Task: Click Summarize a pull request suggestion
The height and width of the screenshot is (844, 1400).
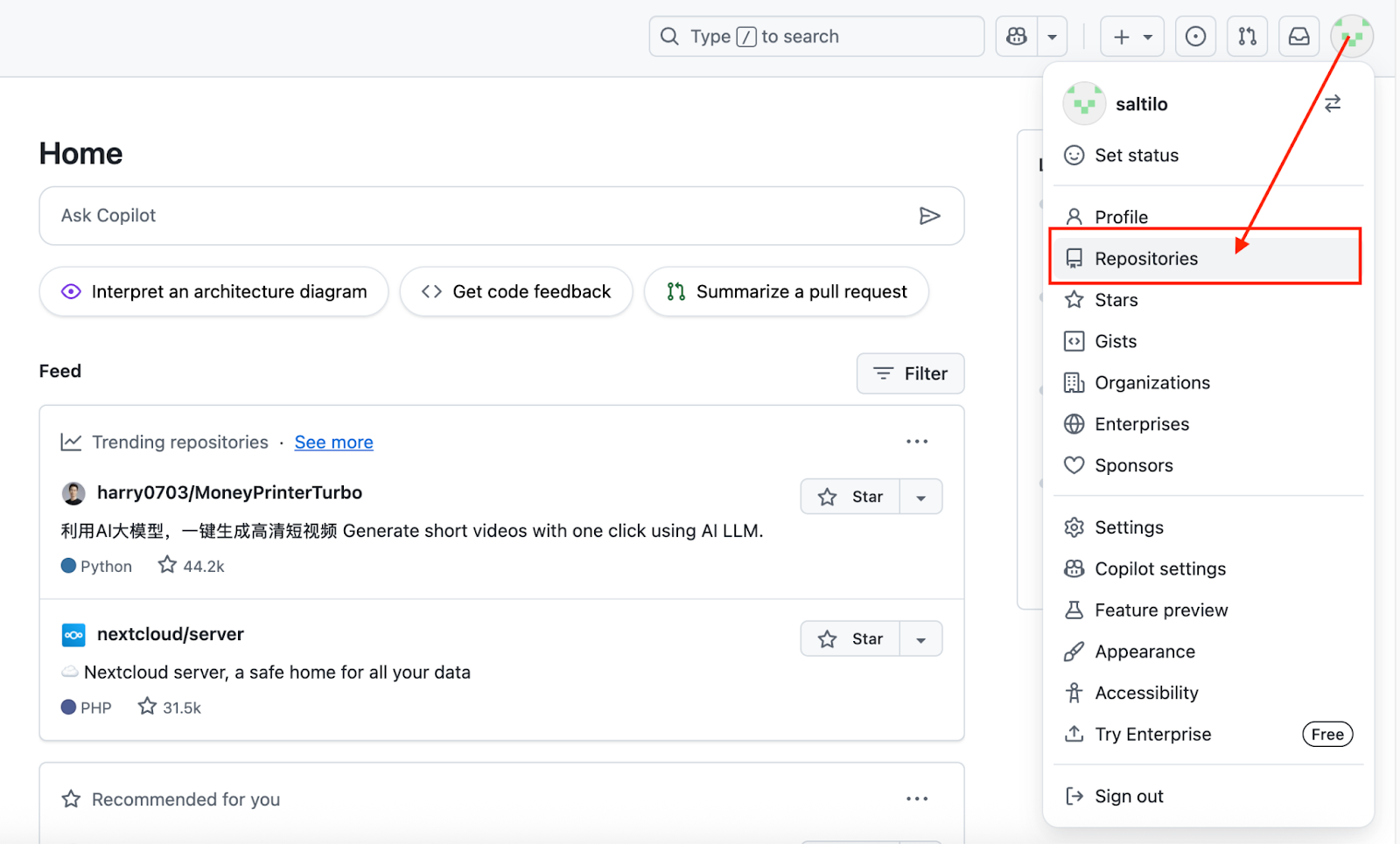Action: click(785, 291)
